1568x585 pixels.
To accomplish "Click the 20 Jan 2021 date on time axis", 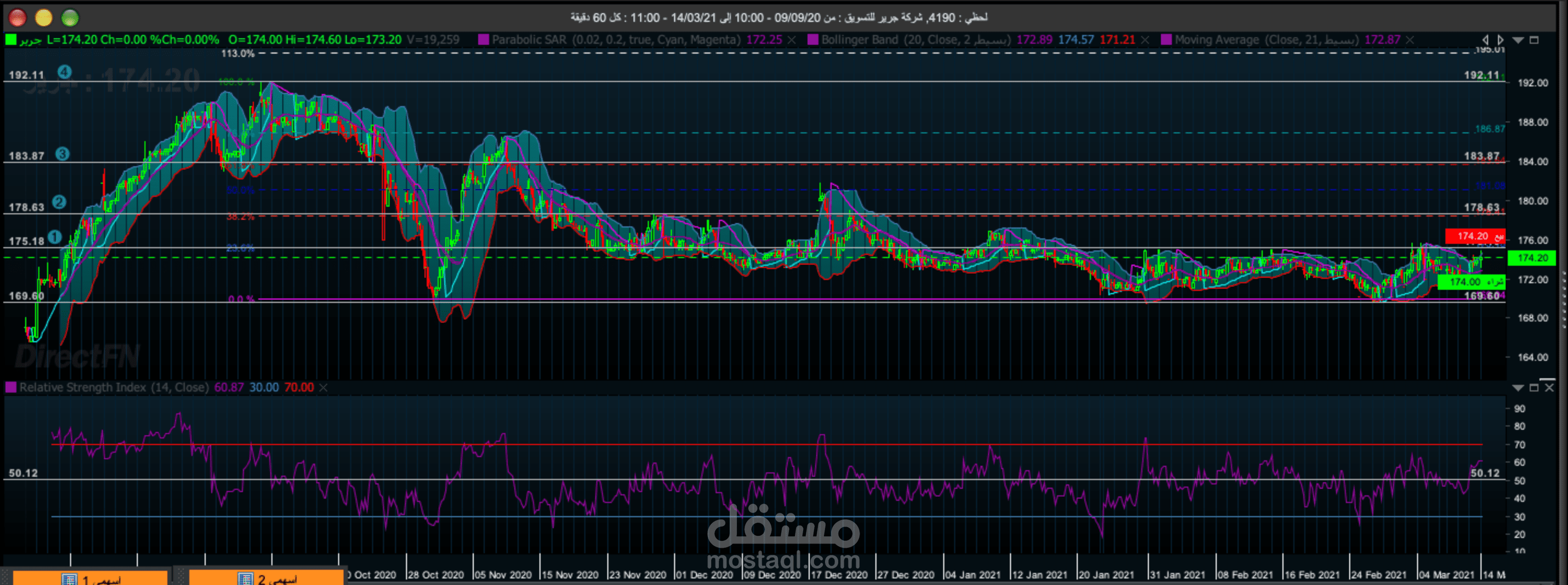I will point(1107,575).
